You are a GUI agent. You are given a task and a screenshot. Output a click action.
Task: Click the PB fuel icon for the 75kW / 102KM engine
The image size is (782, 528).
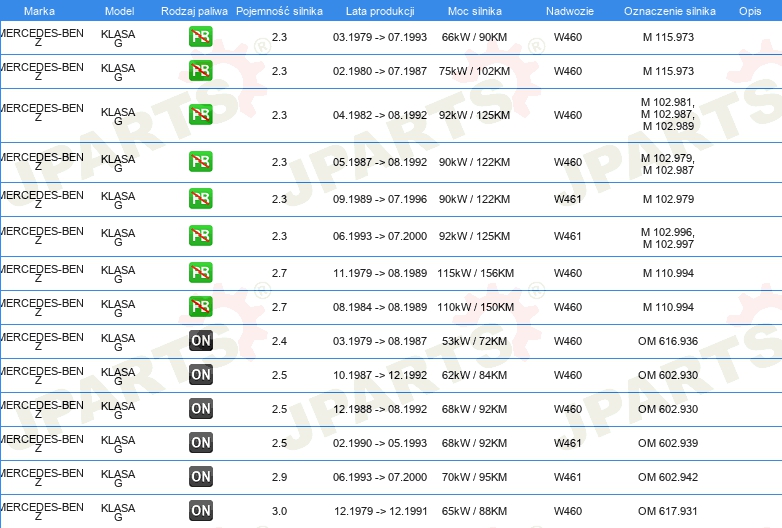point(200,72)
